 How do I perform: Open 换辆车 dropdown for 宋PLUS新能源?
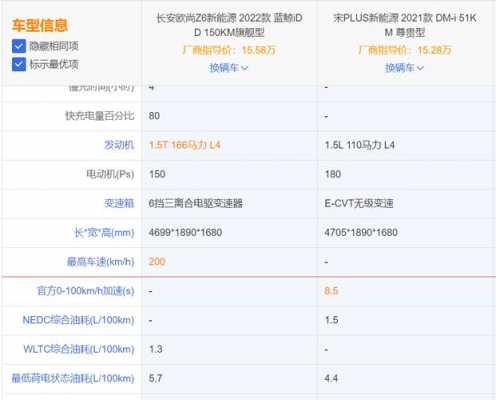(404, 68)
